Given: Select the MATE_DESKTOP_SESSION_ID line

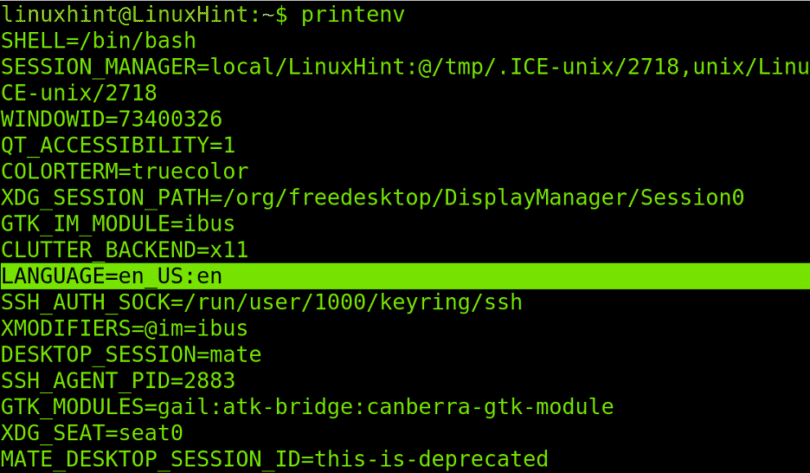Looking at the screenshot, I should coord(274,460).
